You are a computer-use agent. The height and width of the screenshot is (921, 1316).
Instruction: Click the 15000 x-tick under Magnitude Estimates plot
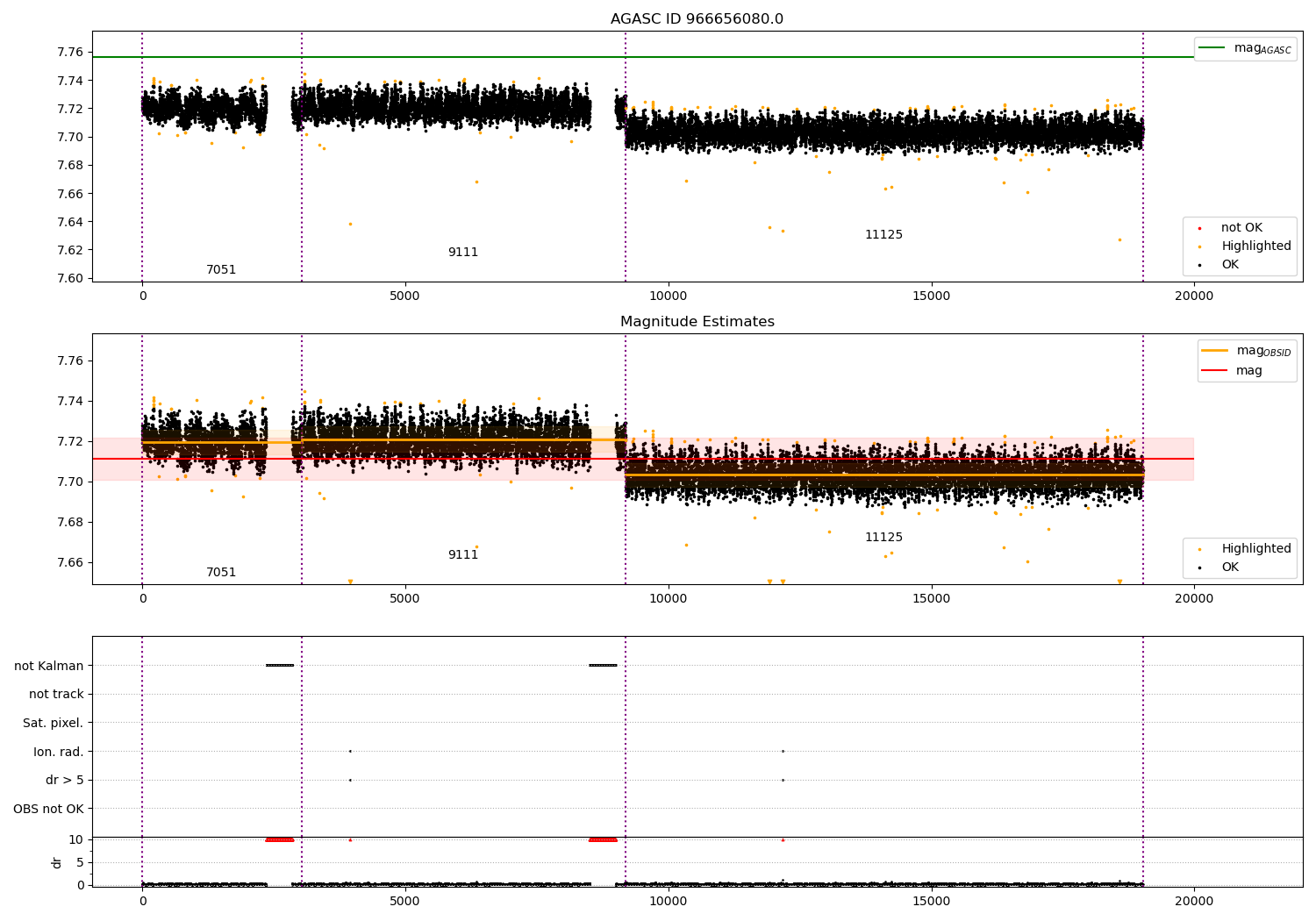[x=931, y=599]
